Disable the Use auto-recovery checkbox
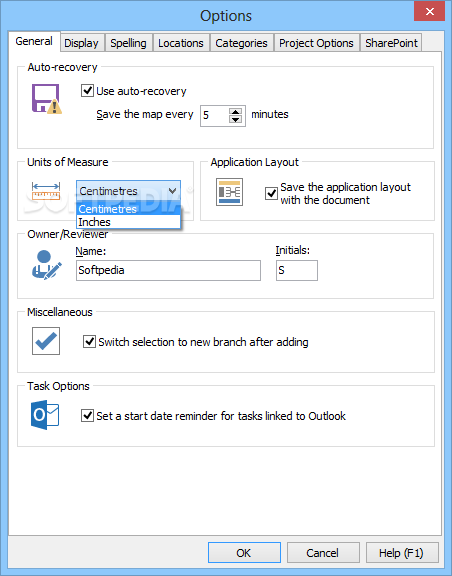Screen dimensions: 452x576 coord(87,90)
